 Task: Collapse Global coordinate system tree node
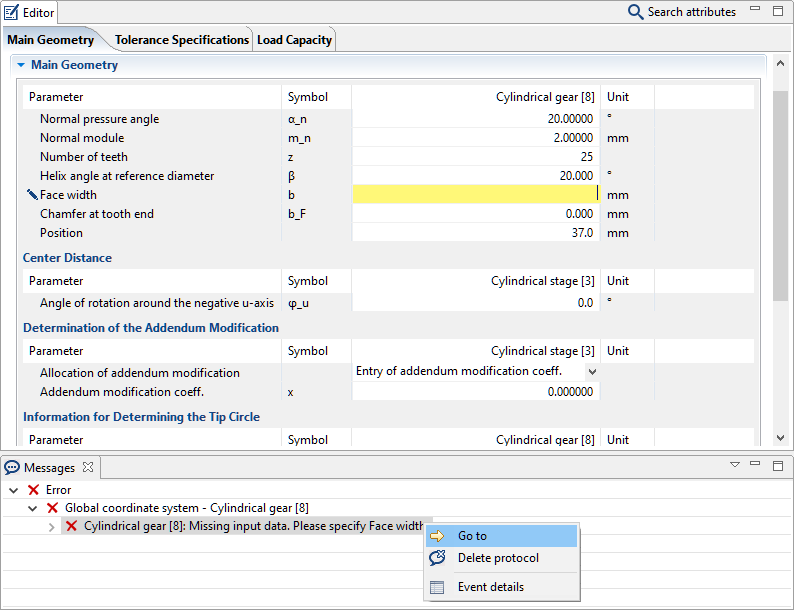[32, 508]
